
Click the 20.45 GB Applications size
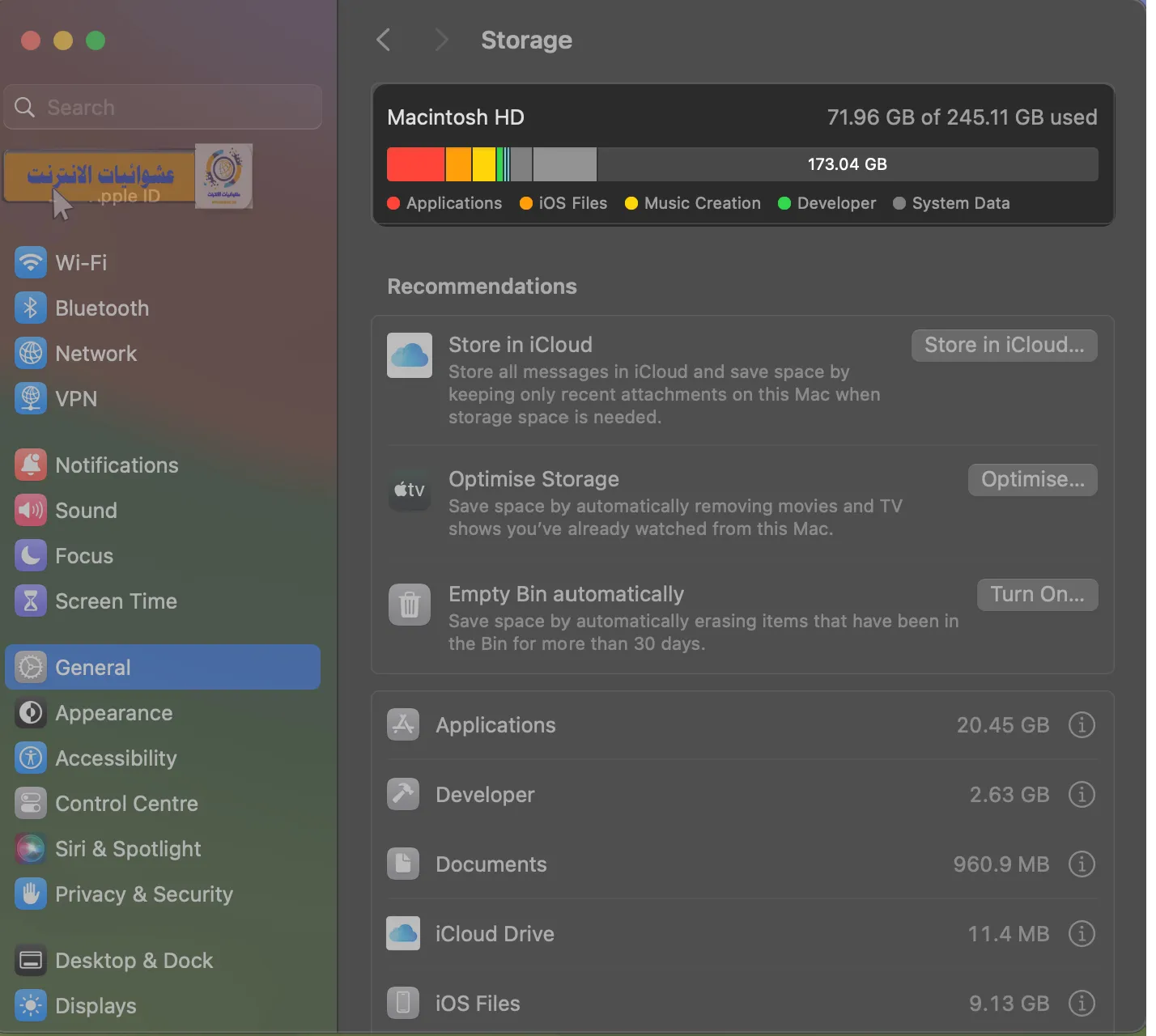point(1003,725)
